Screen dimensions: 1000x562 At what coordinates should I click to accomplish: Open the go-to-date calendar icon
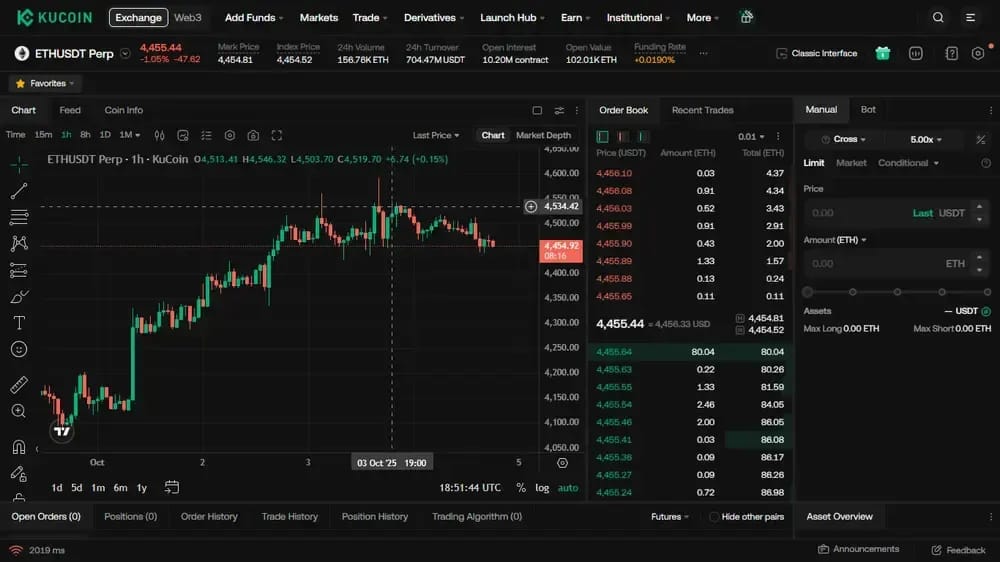pos(172,487)
